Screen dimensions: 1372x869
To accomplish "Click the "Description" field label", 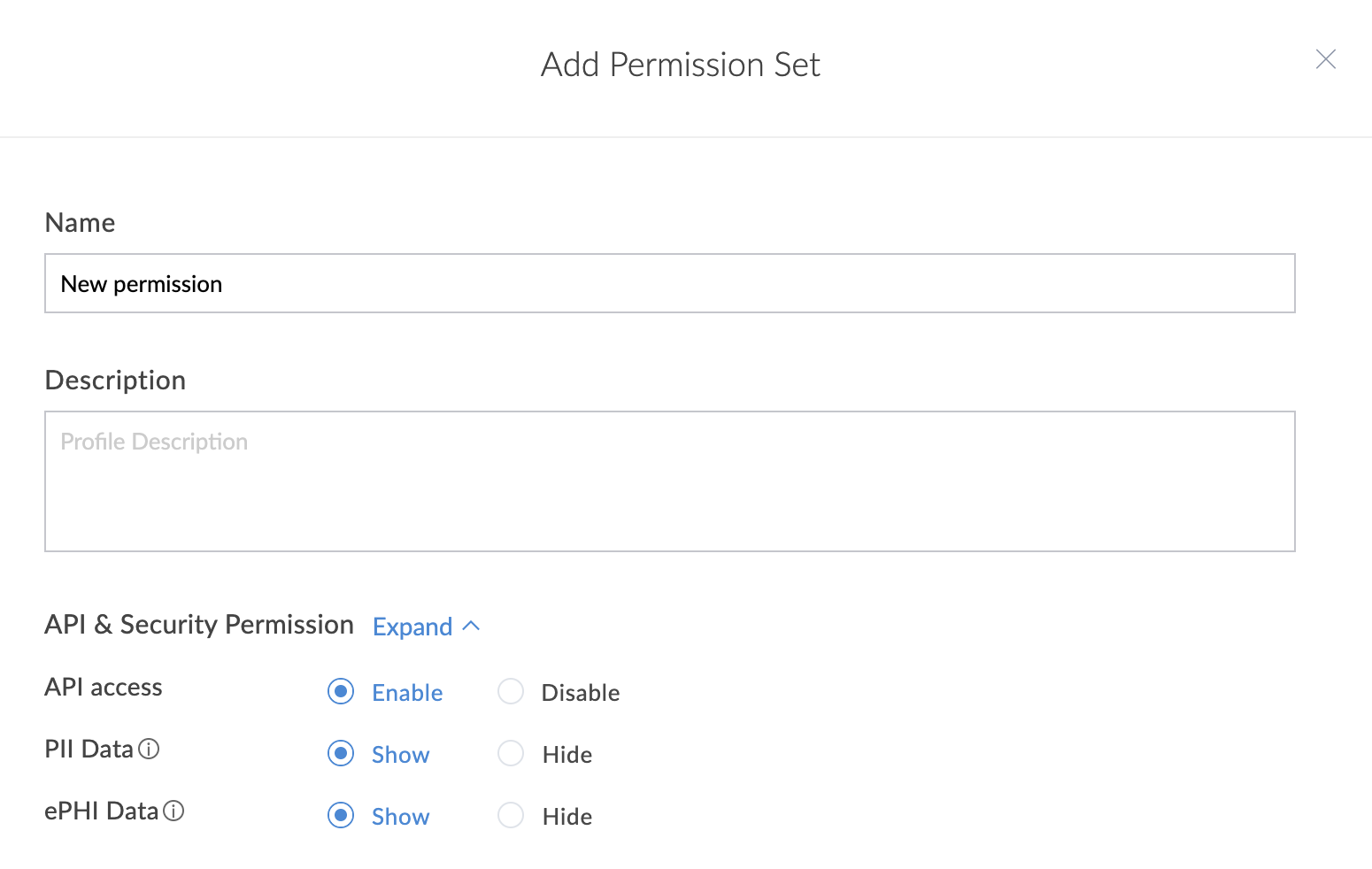I will click(x=115, y=381).
